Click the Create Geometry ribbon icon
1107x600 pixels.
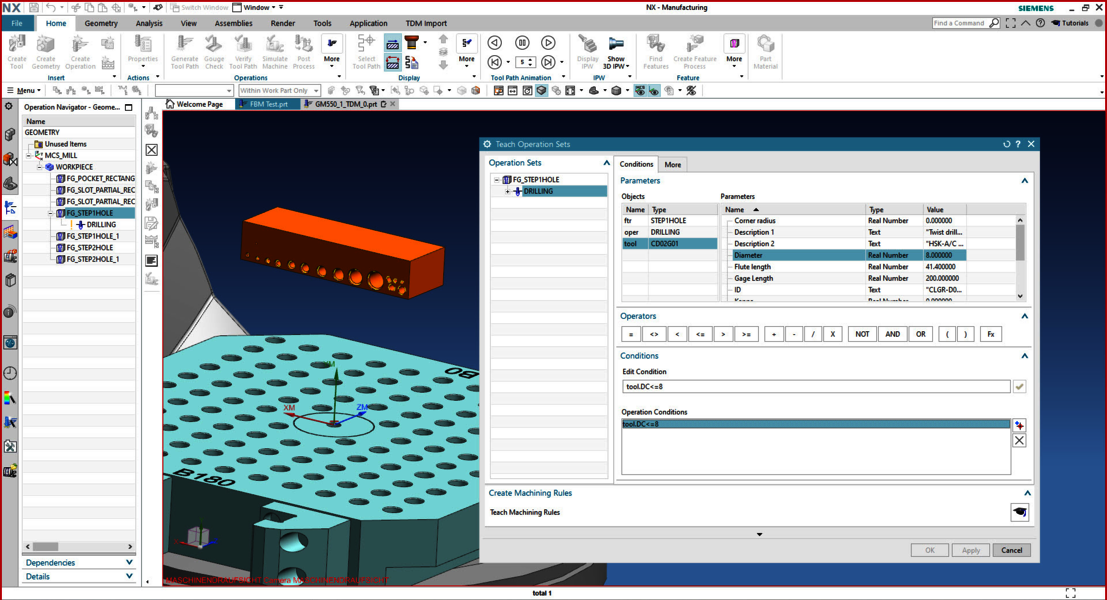click(x=46, y=52)
